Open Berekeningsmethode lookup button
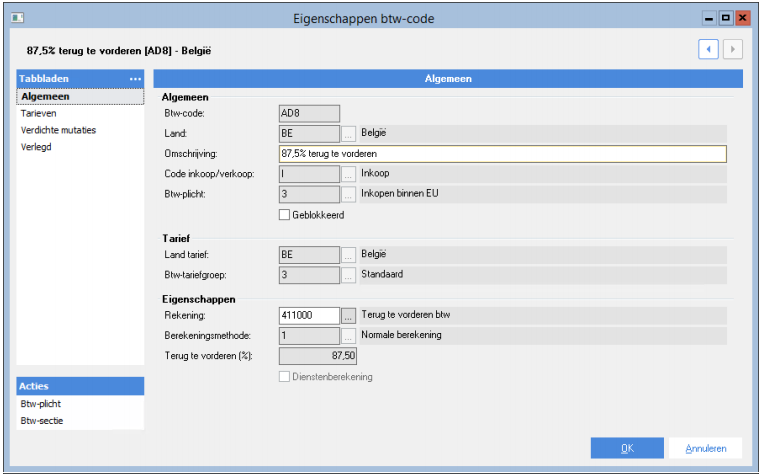760x474 pixels. tap(348, 336)
